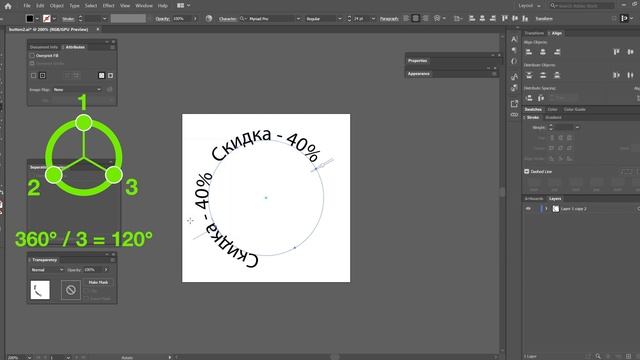640x360 pixels.
Task: Click the Transparency panel object thumbnail
Action: [x=40, y=290]
